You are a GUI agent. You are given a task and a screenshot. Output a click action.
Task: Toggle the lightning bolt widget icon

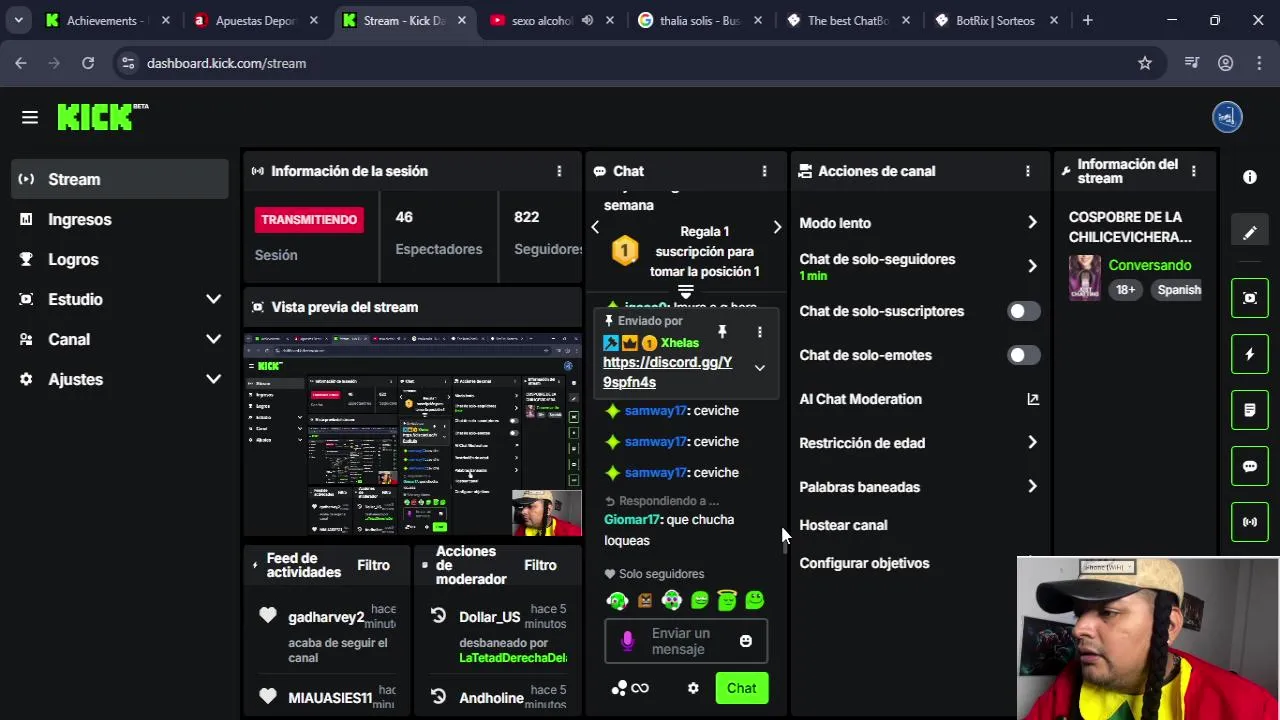(1250, 354)
